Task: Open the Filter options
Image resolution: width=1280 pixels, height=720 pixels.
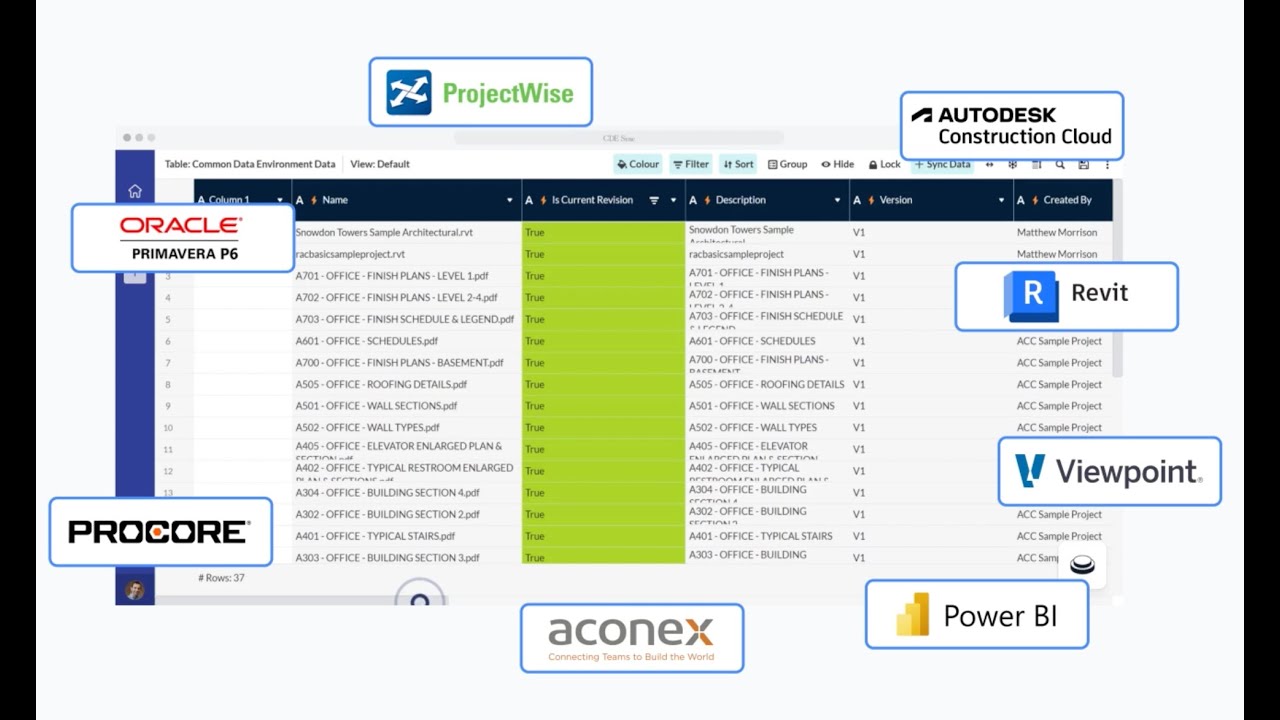Action: pyautogui.click(x=691, y=164)
